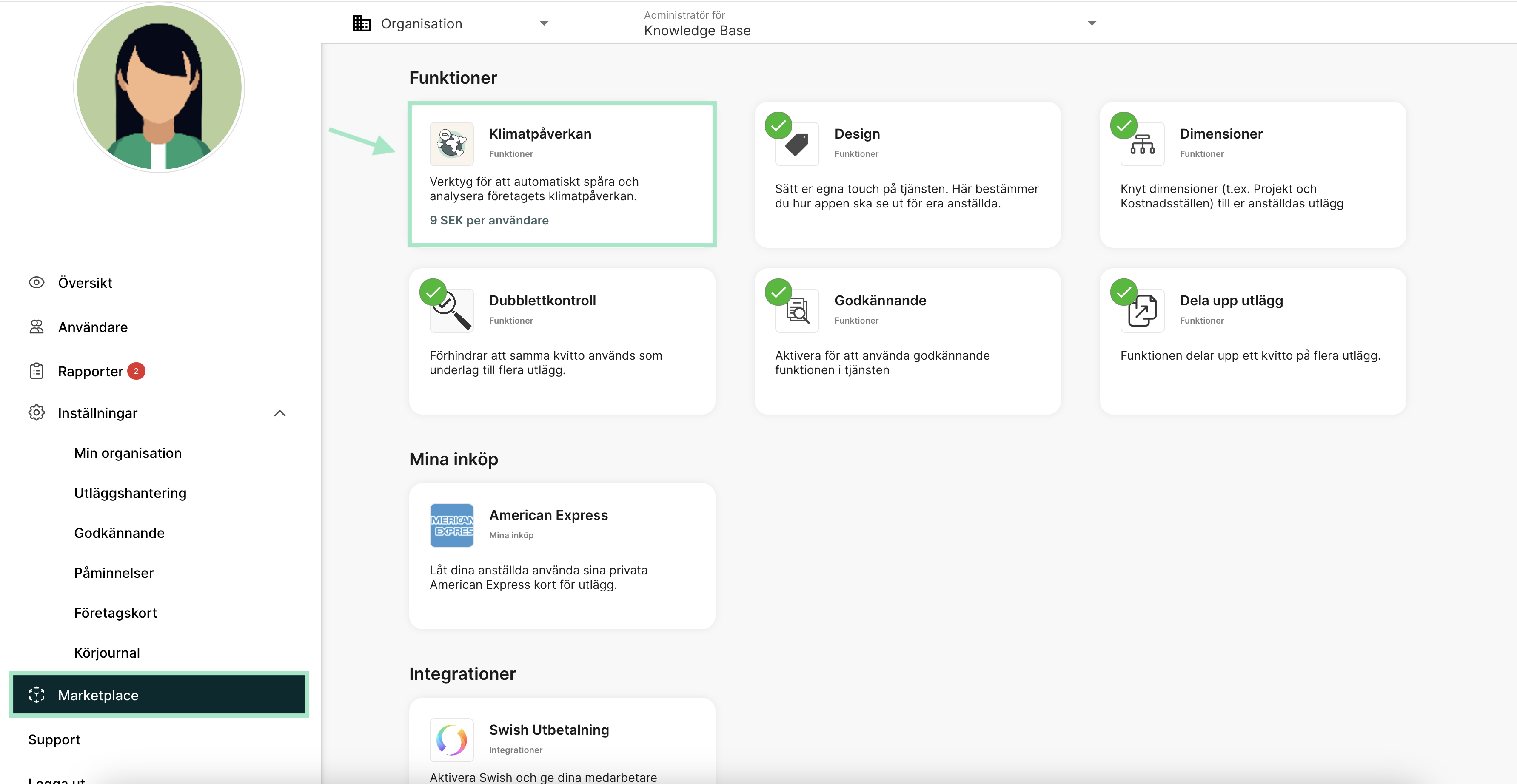The width and height of the screenshot is (1517, 784).
Task: Open the Organisation dropdown arrow
Action: point(544,23)
